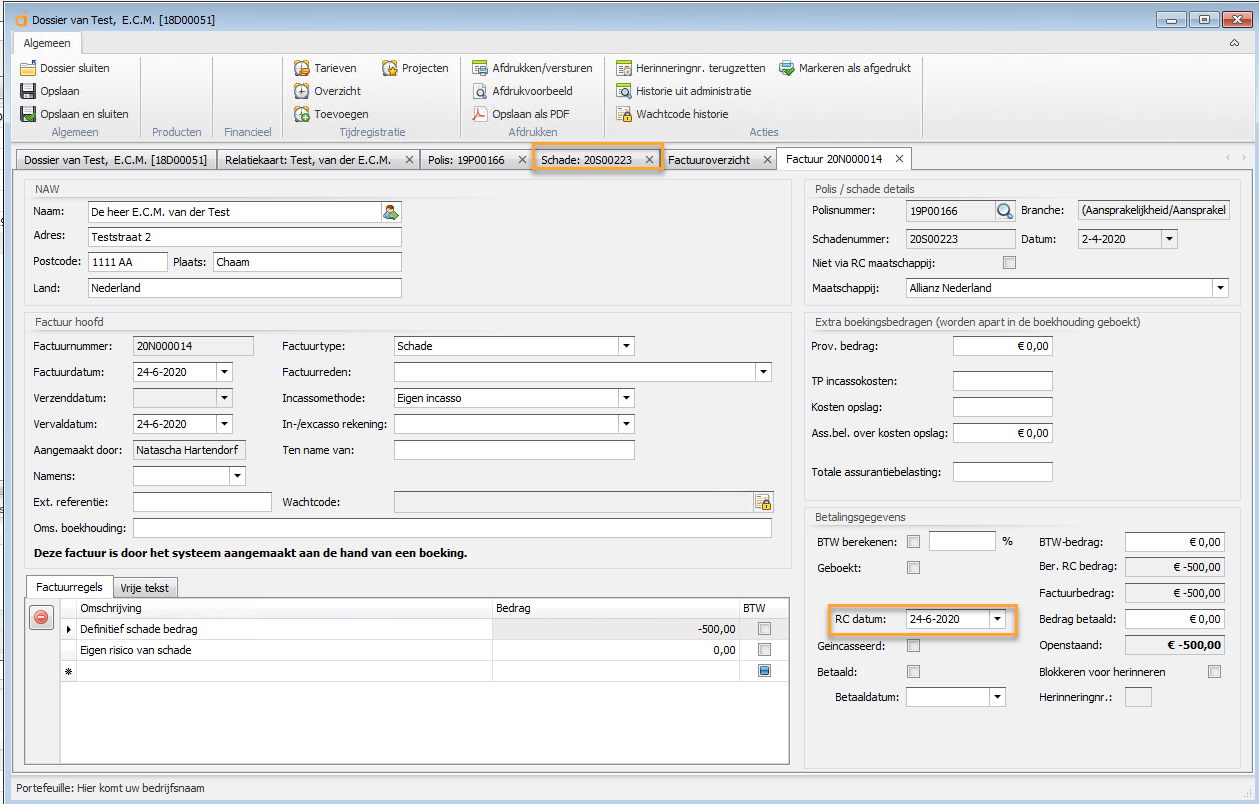Viewport: 1259px width, 804px height.
Task: Open the polis Datum date dropdown
Action: [1169, 239]
